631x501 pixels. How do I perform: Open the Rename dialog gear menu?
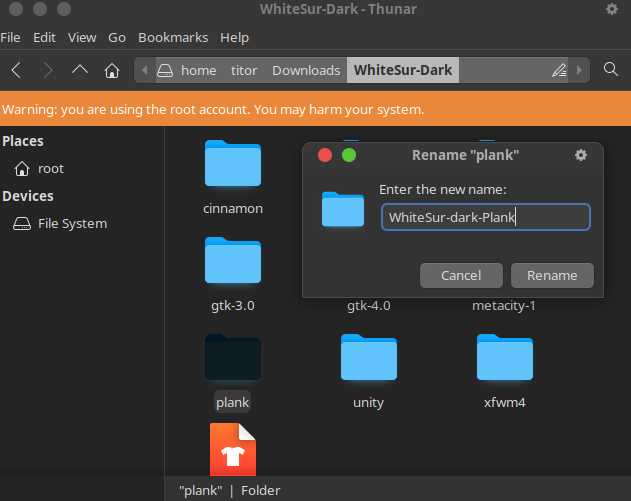tap(581, 155)
